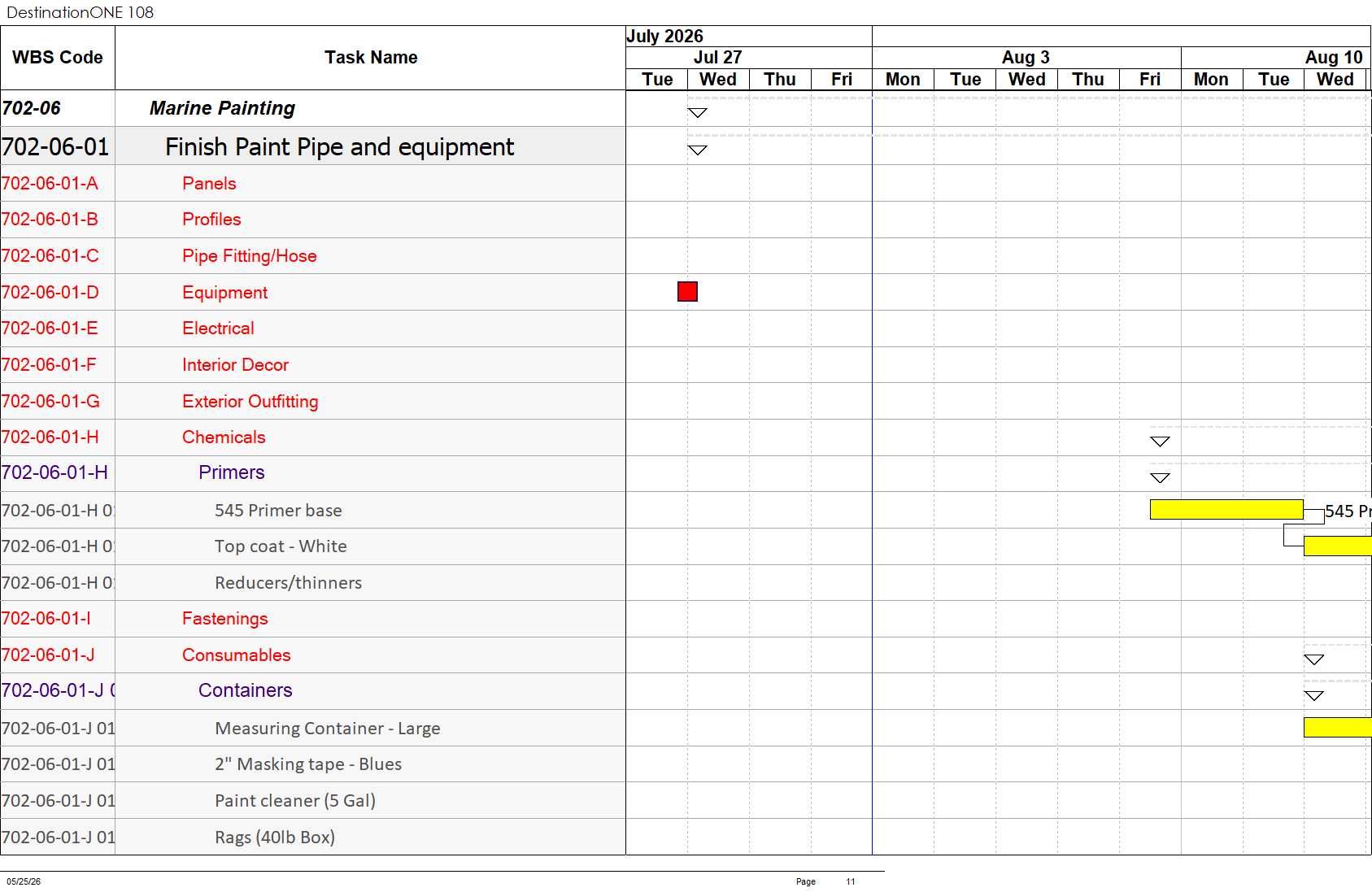Click the red Equipment milestone marker
This screenshot has height=892, width=1372.
(x=687, y=291)
